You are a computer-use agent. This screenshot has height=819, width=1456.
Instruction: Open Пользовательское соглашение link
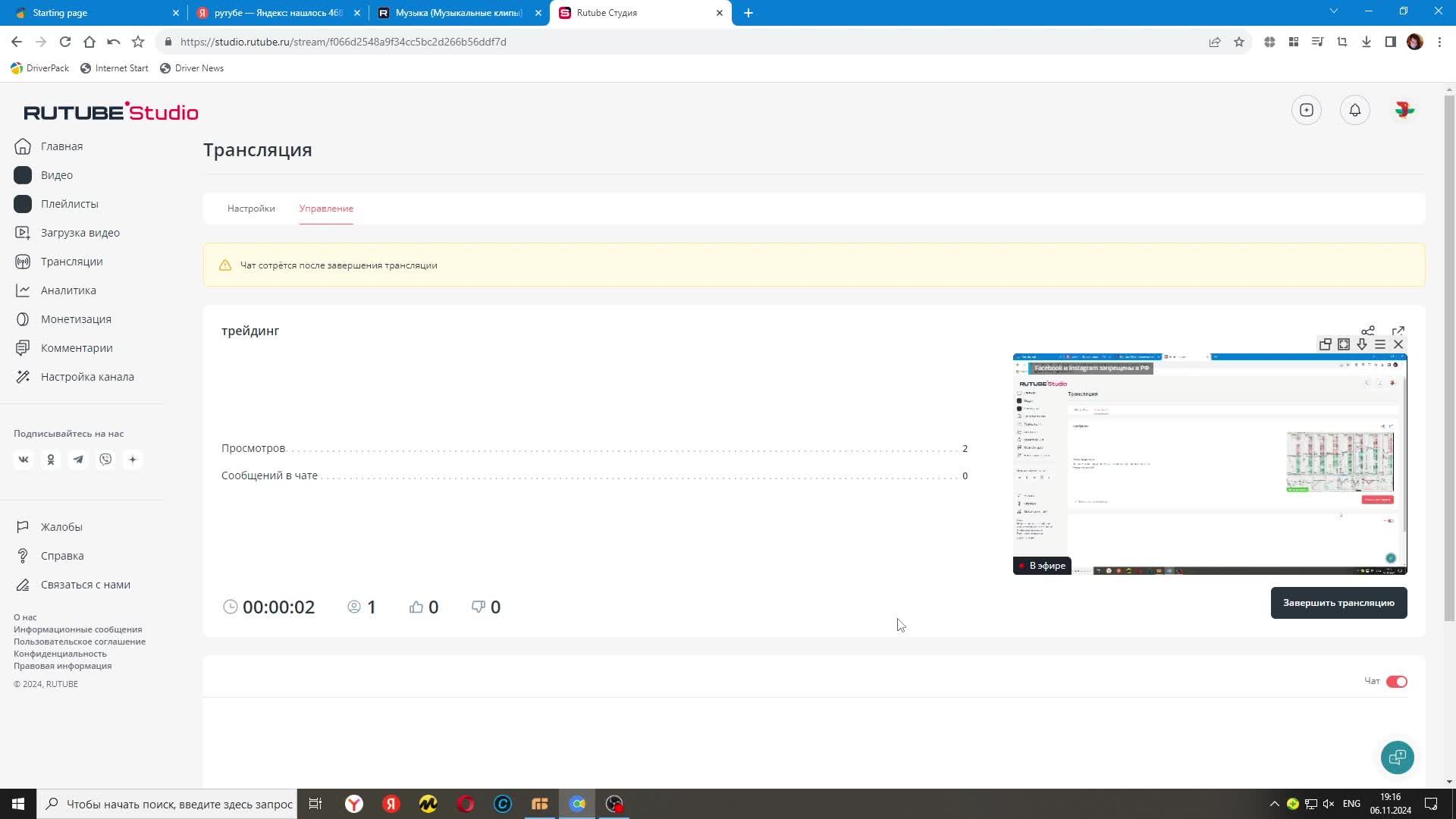tap(80, 642)
